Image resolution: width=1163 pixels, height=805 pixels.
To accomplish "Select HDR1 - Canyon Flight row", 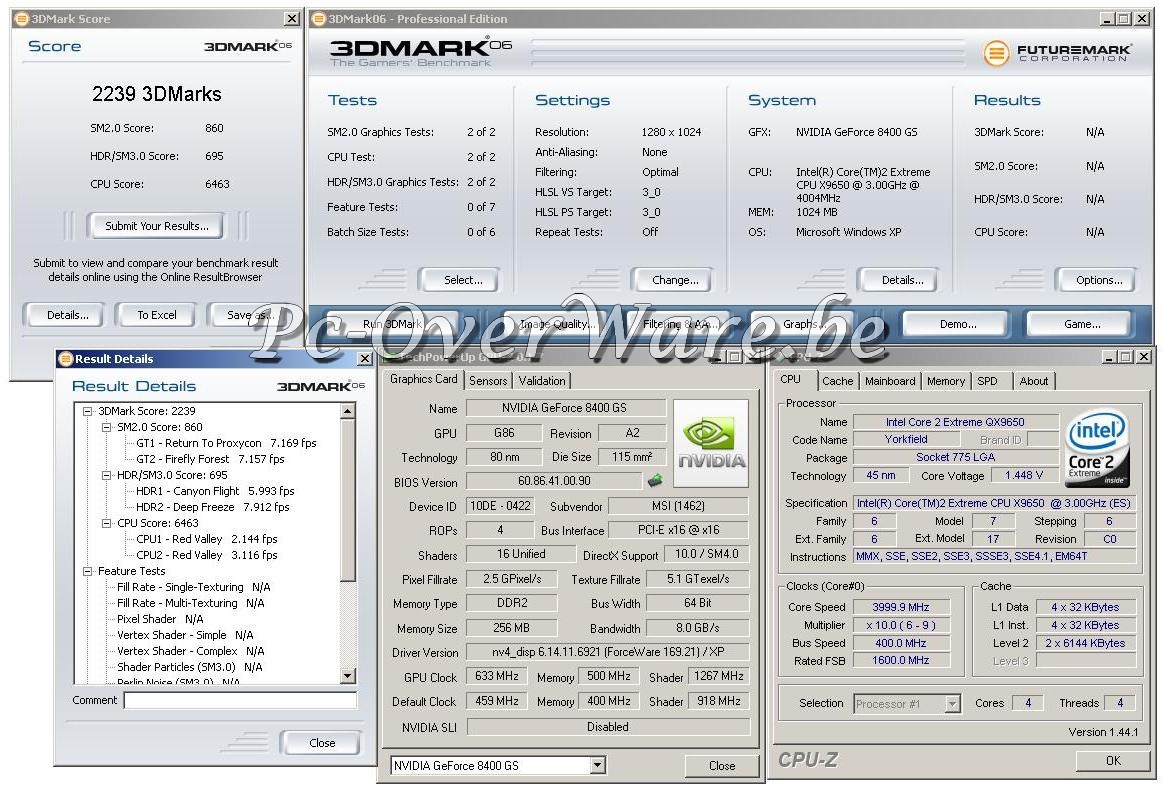I will pos(215,491).
